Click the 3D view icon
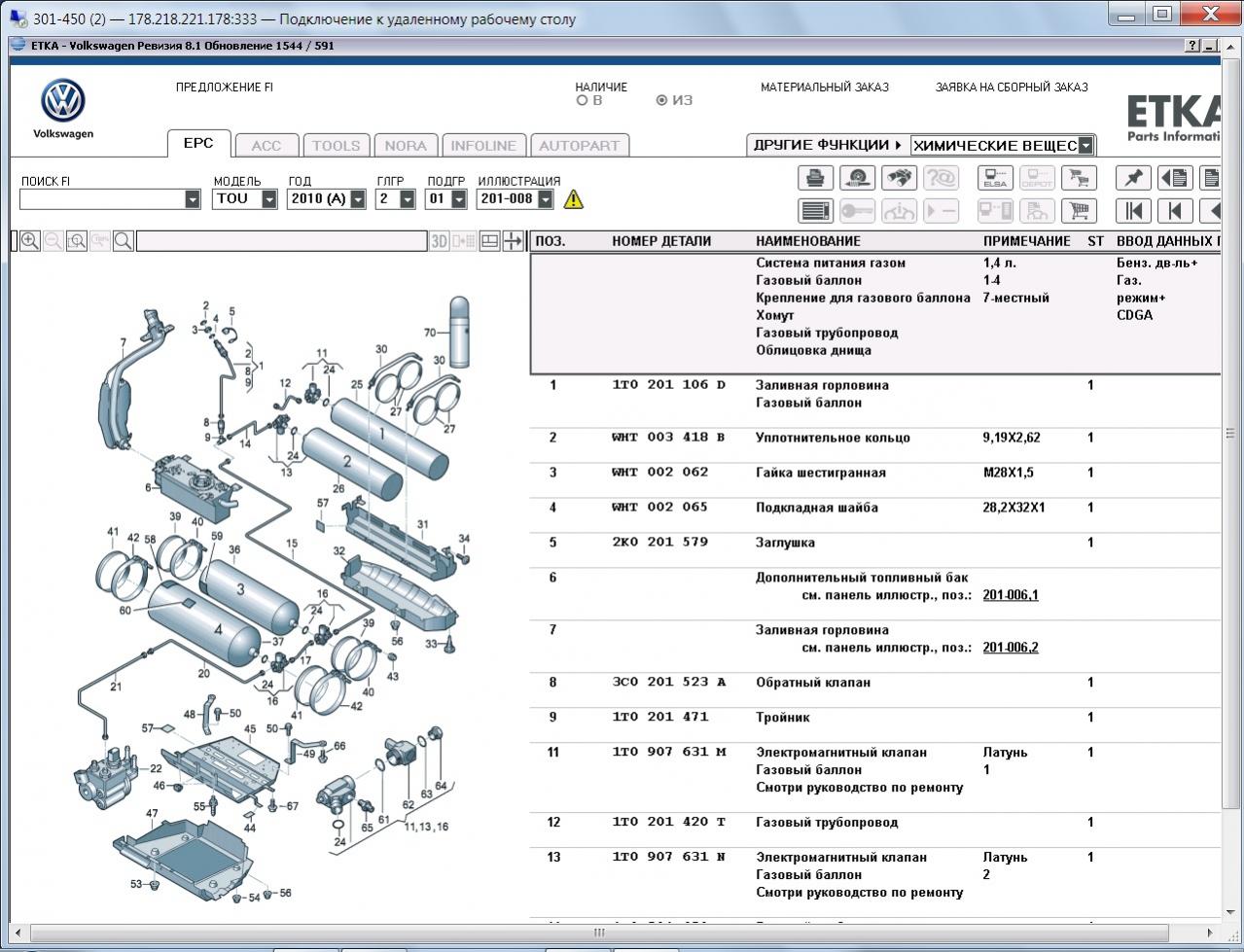Image resolution: width=1244 pixels, height=952 pixels. coord(440,241)
